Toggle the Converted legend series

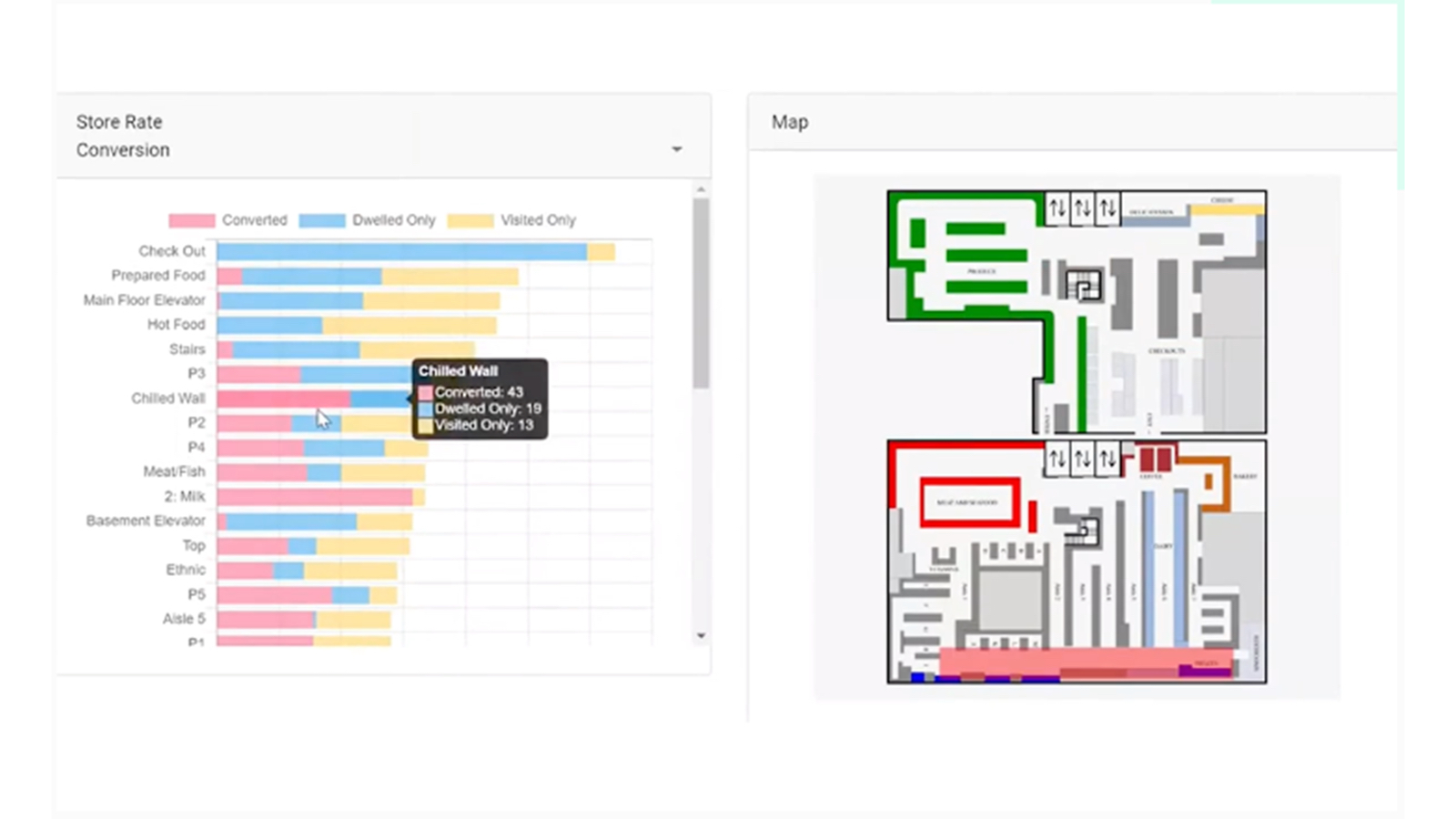click(x=227, y=220)
